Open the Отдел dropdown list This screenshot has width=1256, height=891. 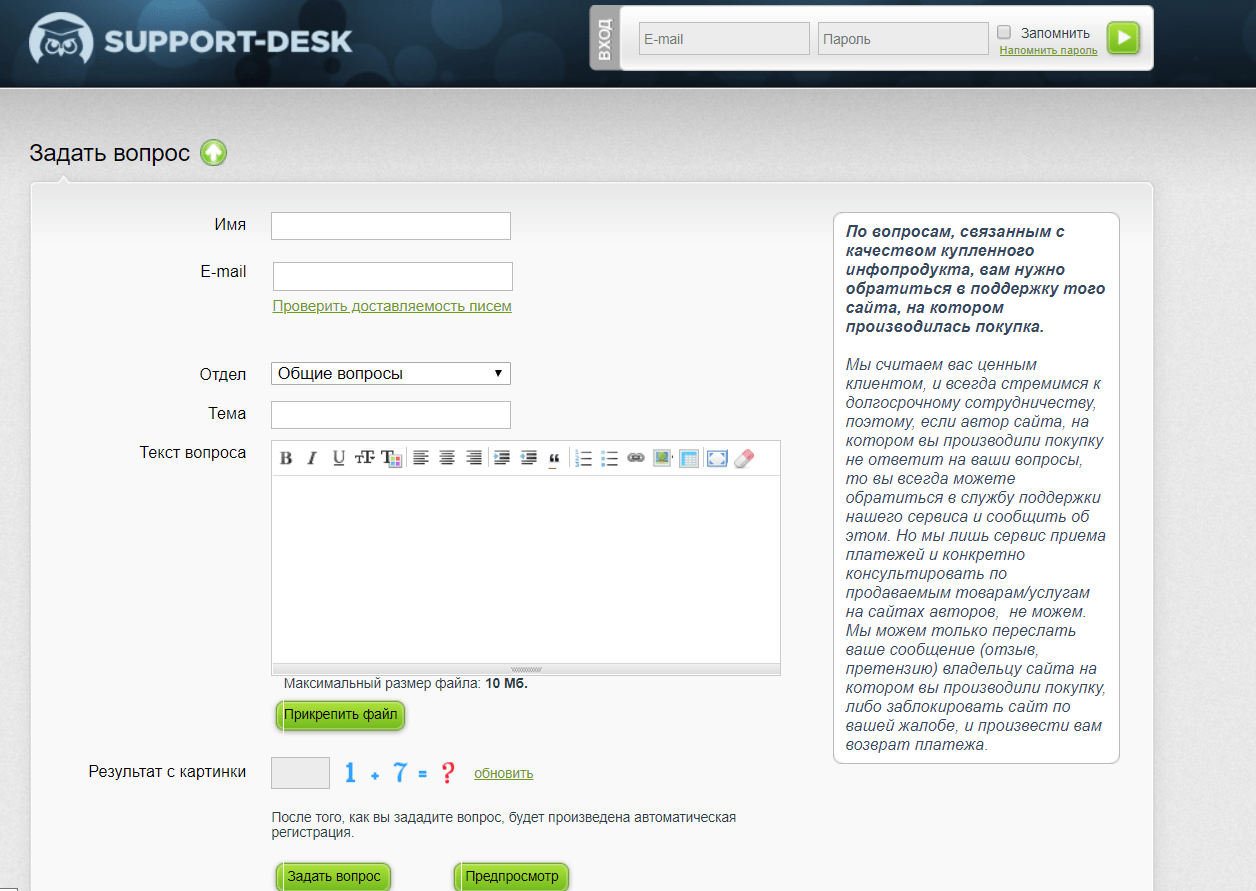tap(391, 374)
